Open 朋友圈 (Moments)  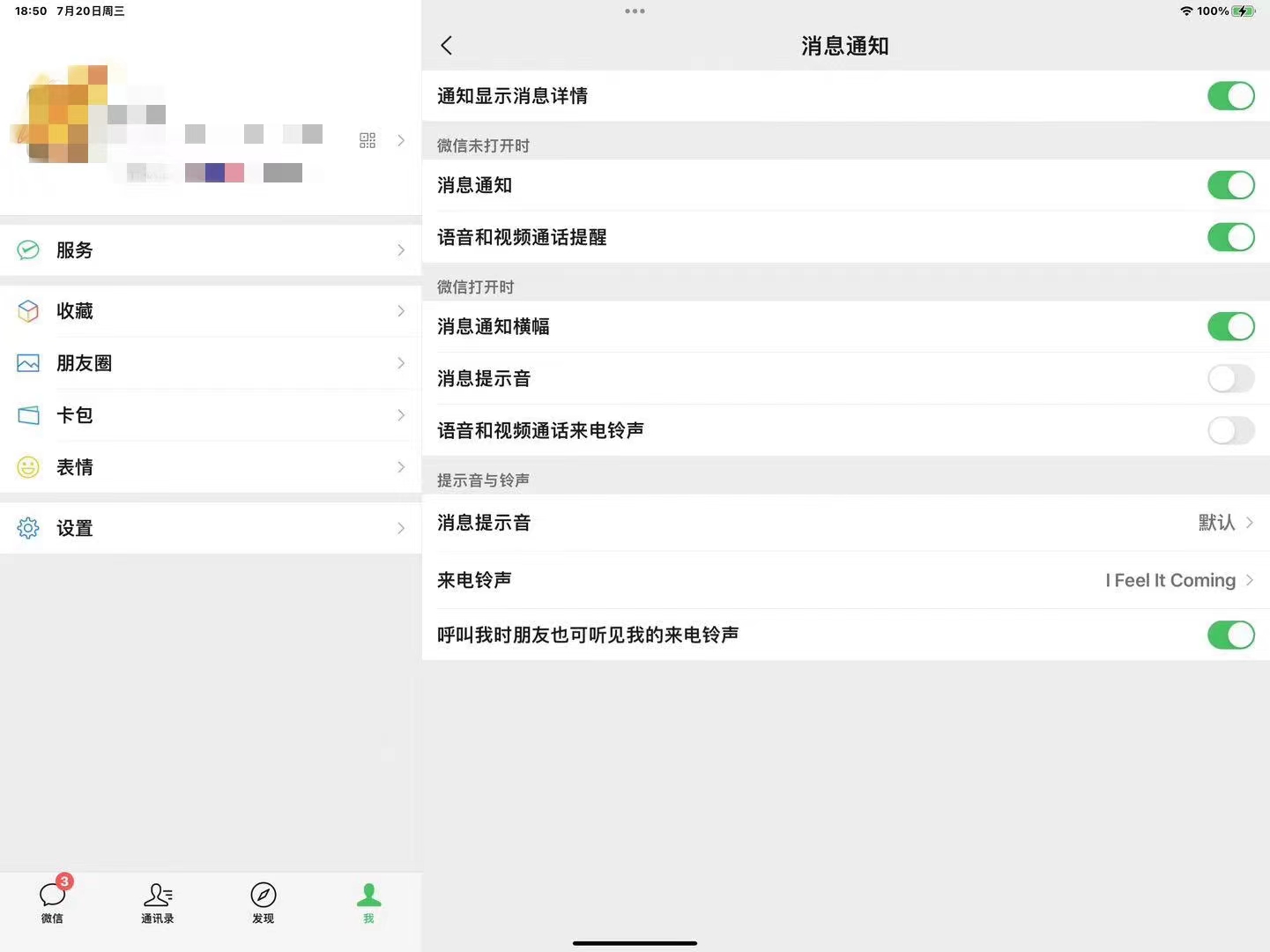pos(211,362)
